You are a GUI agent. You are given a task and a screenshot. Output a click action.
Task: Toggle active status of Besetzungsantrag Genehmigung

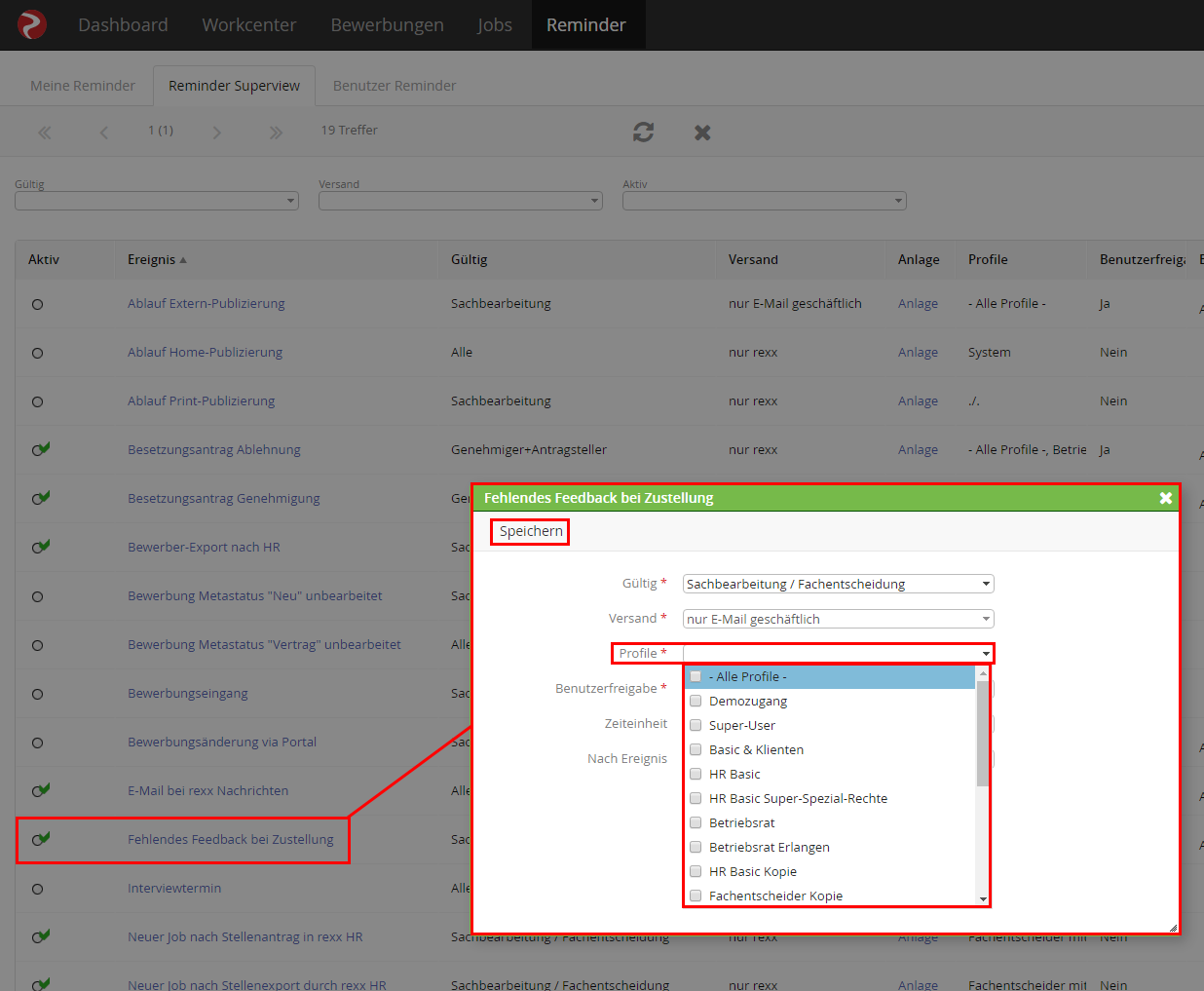click(40, 498)
